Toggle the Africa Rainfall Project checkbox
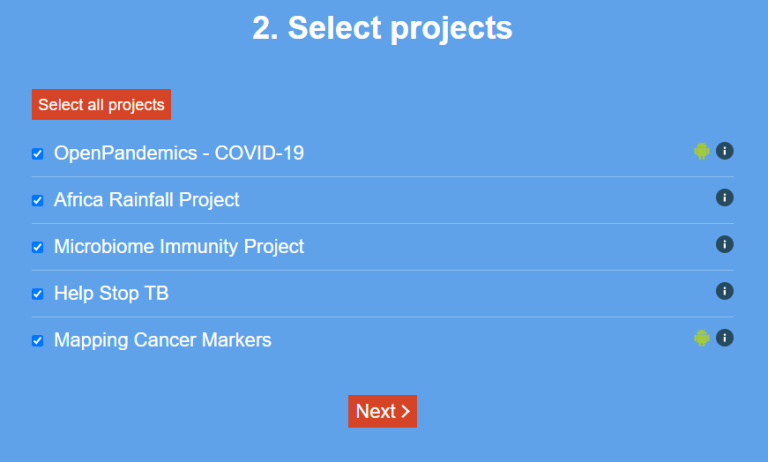 [38, 201]
